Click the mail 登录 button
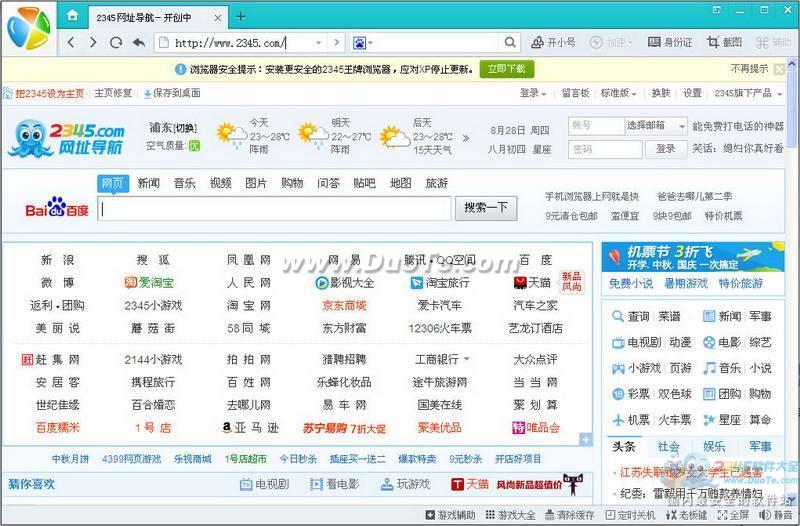This screenshot has width=800, height=526. 665,149
